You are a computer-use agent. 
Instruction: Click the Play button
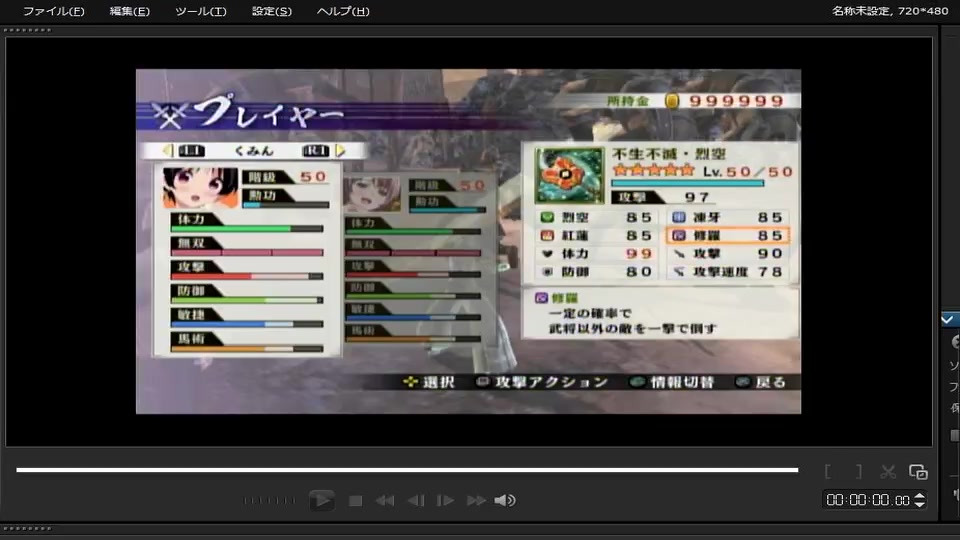point(321,500)
